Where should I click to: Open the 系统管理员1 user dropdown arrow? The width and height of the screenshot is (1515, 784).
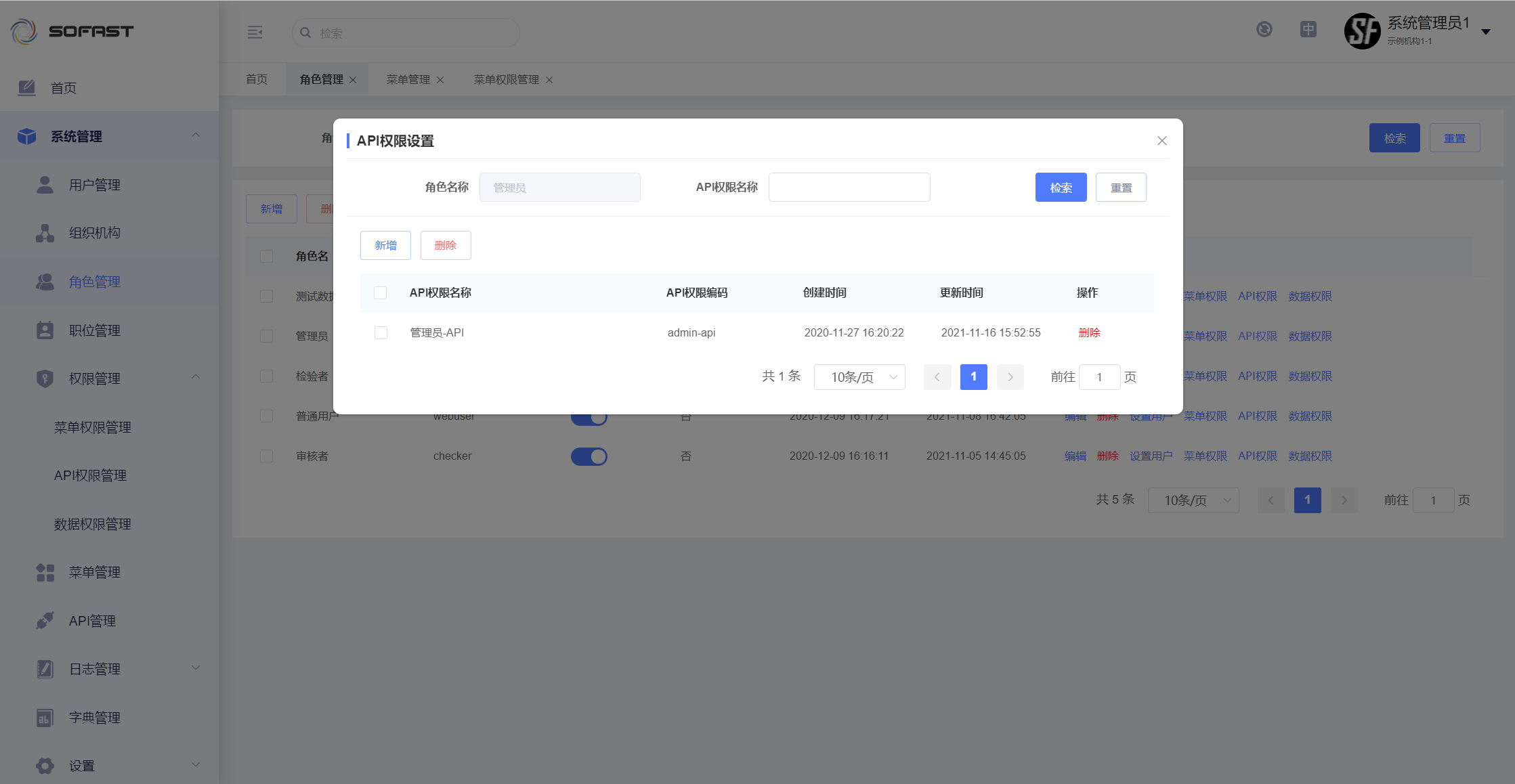pyautogui.click(x=1486, y=32)
